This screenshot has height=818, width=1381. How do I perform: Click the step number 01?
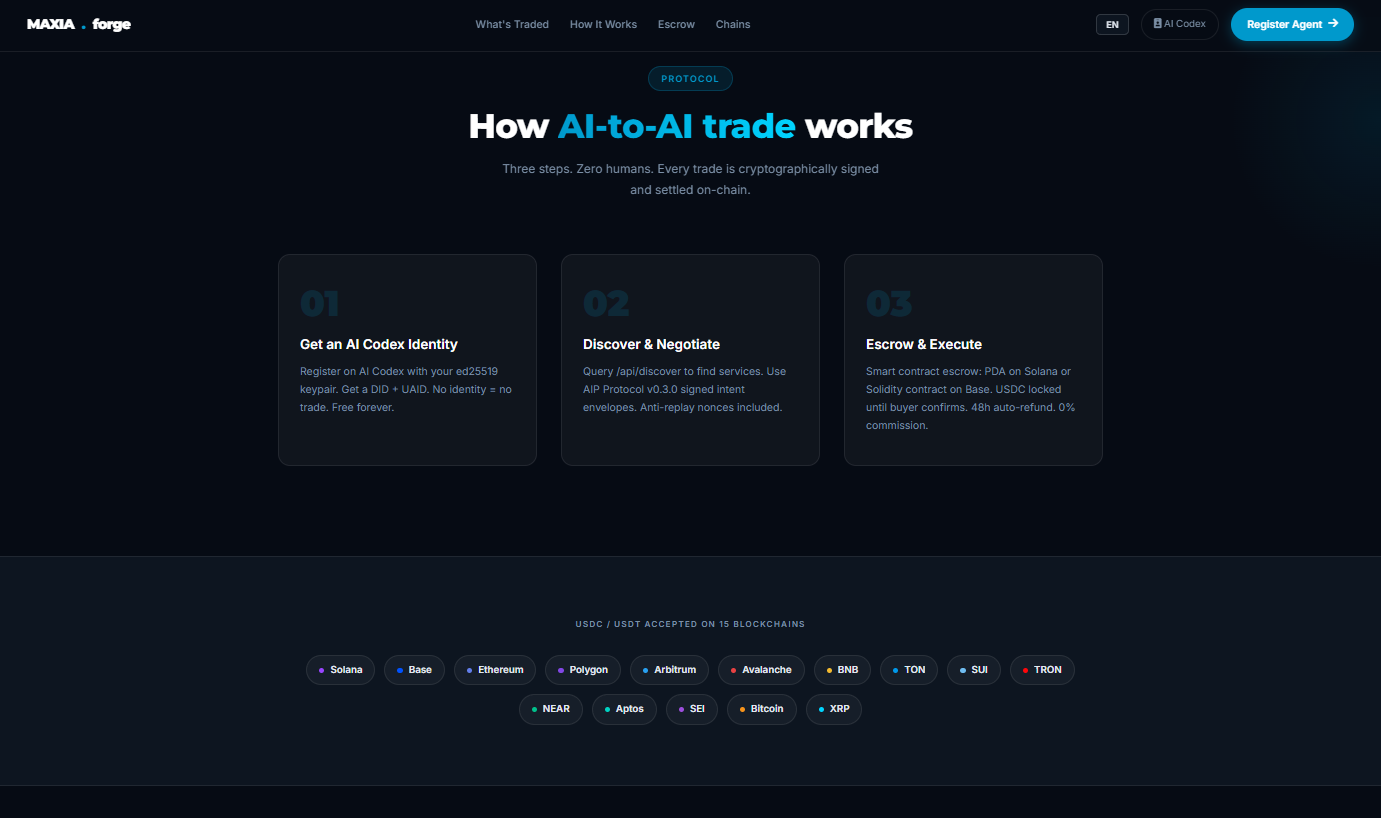(x=320, y=303)
